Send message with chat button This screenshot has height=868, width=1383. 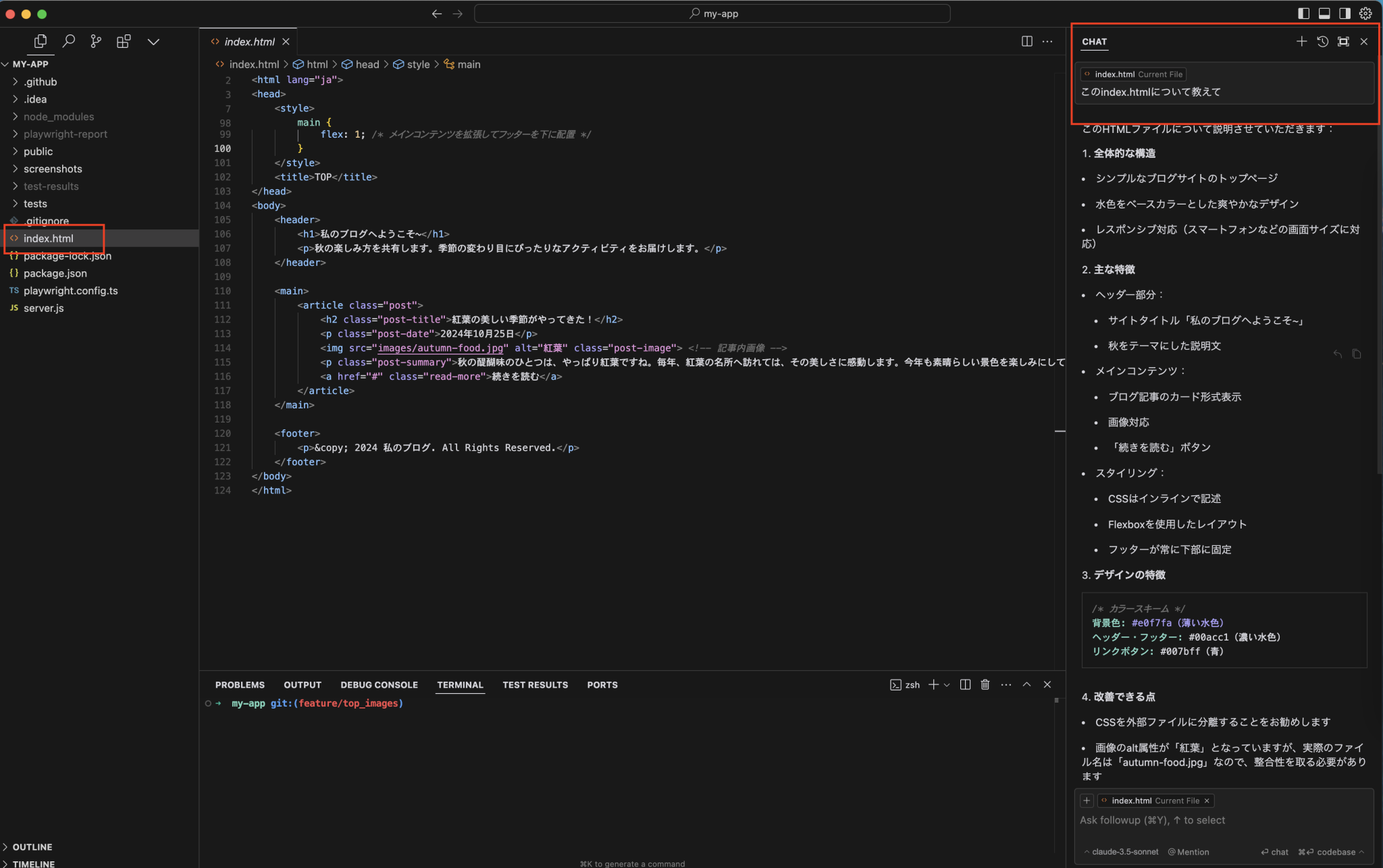(1274, 852)
